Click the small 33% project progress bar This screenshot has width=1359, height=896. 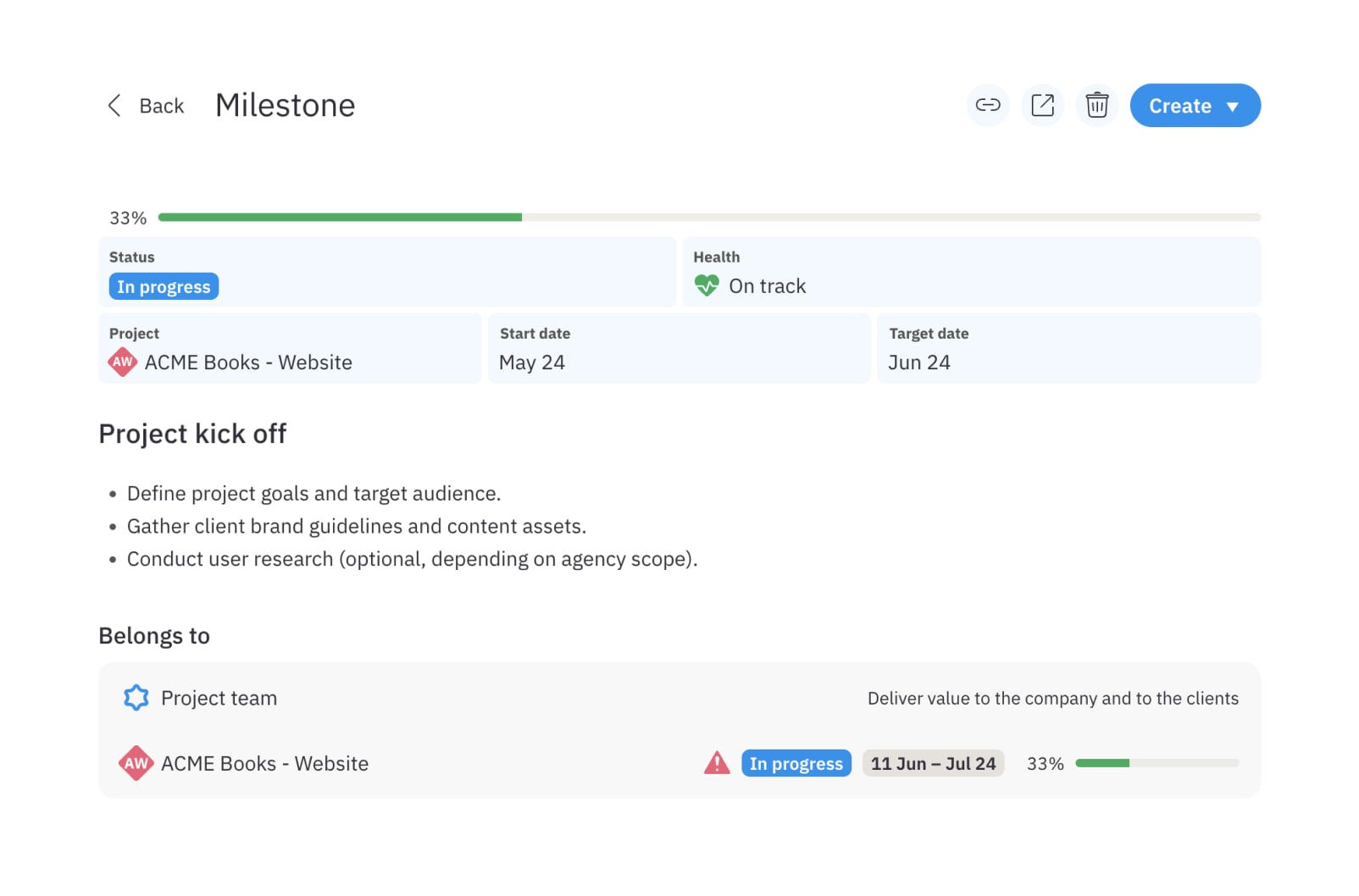(1157, 763)
